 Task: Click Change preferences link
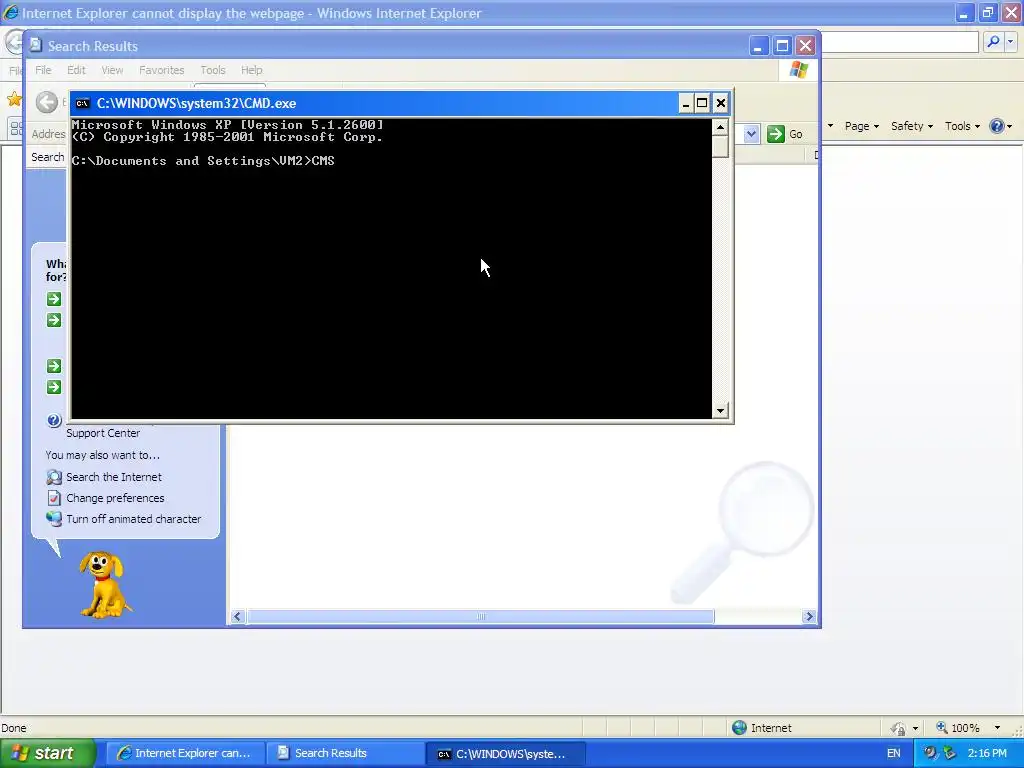115,498
